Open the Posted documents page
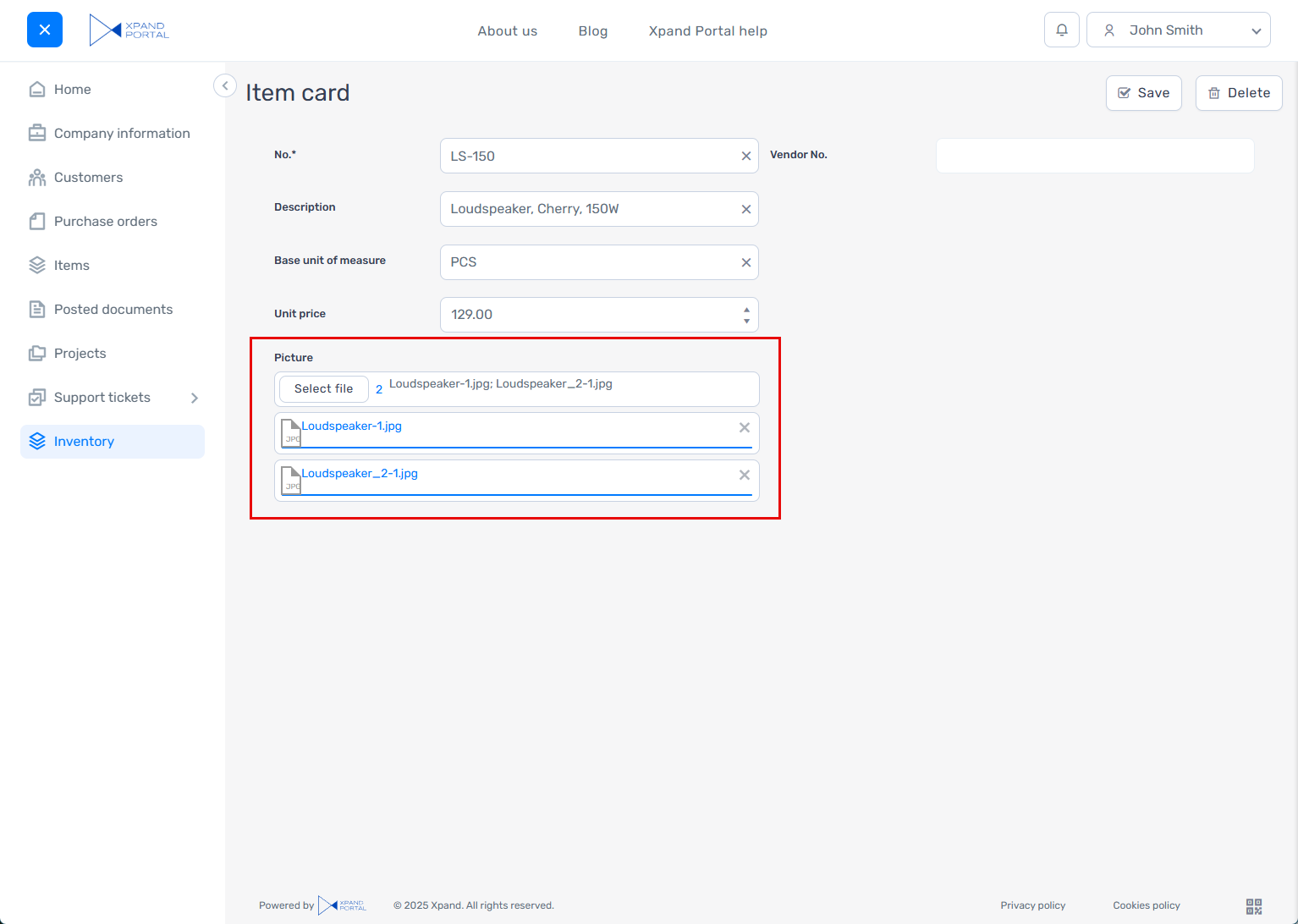Screen dimensions: 1298x924 click(x=113, y=310)
